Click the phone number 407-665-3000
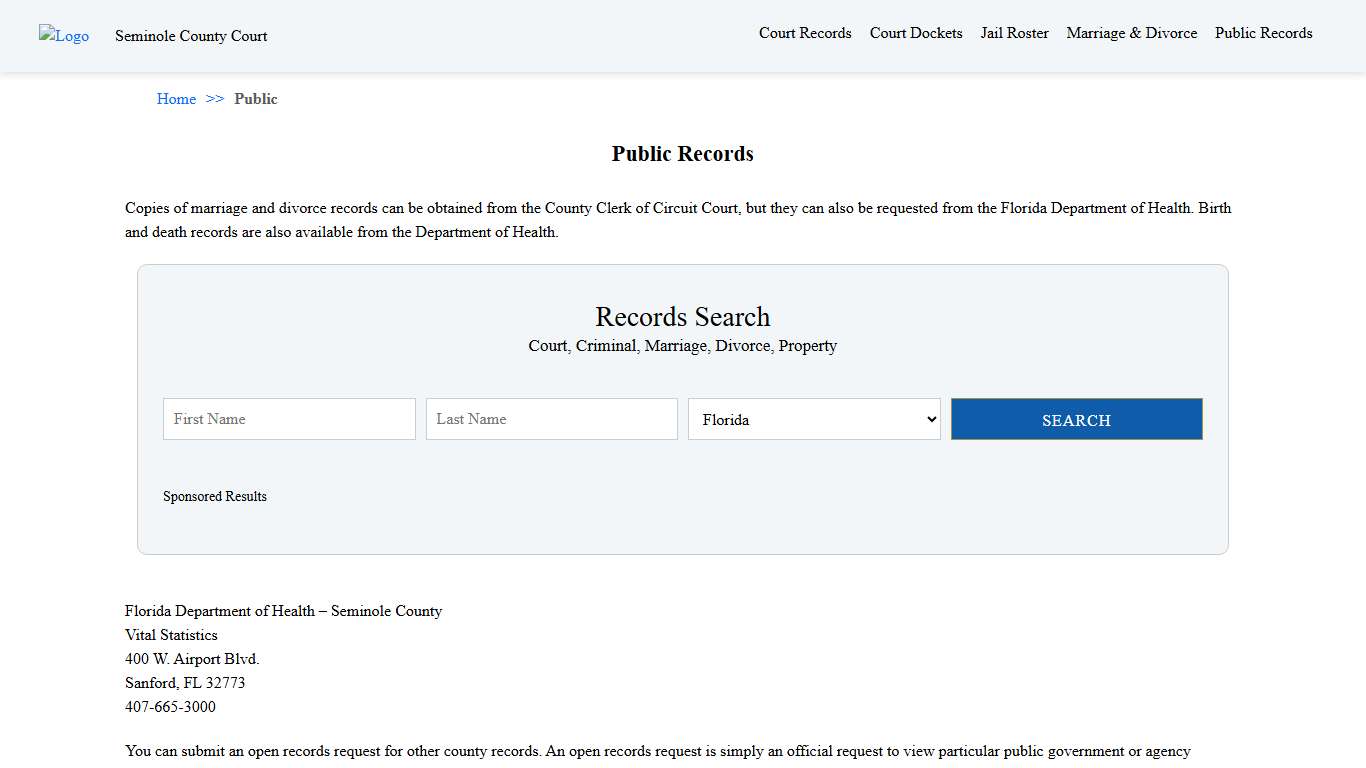 [170, 707]
